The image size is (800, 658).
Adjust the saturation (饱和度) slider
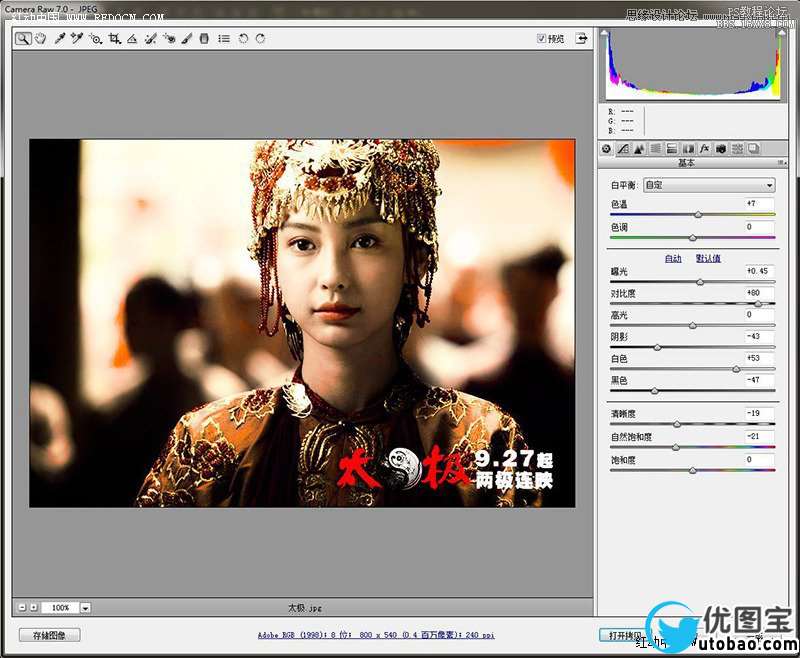(x=692, y=470)
